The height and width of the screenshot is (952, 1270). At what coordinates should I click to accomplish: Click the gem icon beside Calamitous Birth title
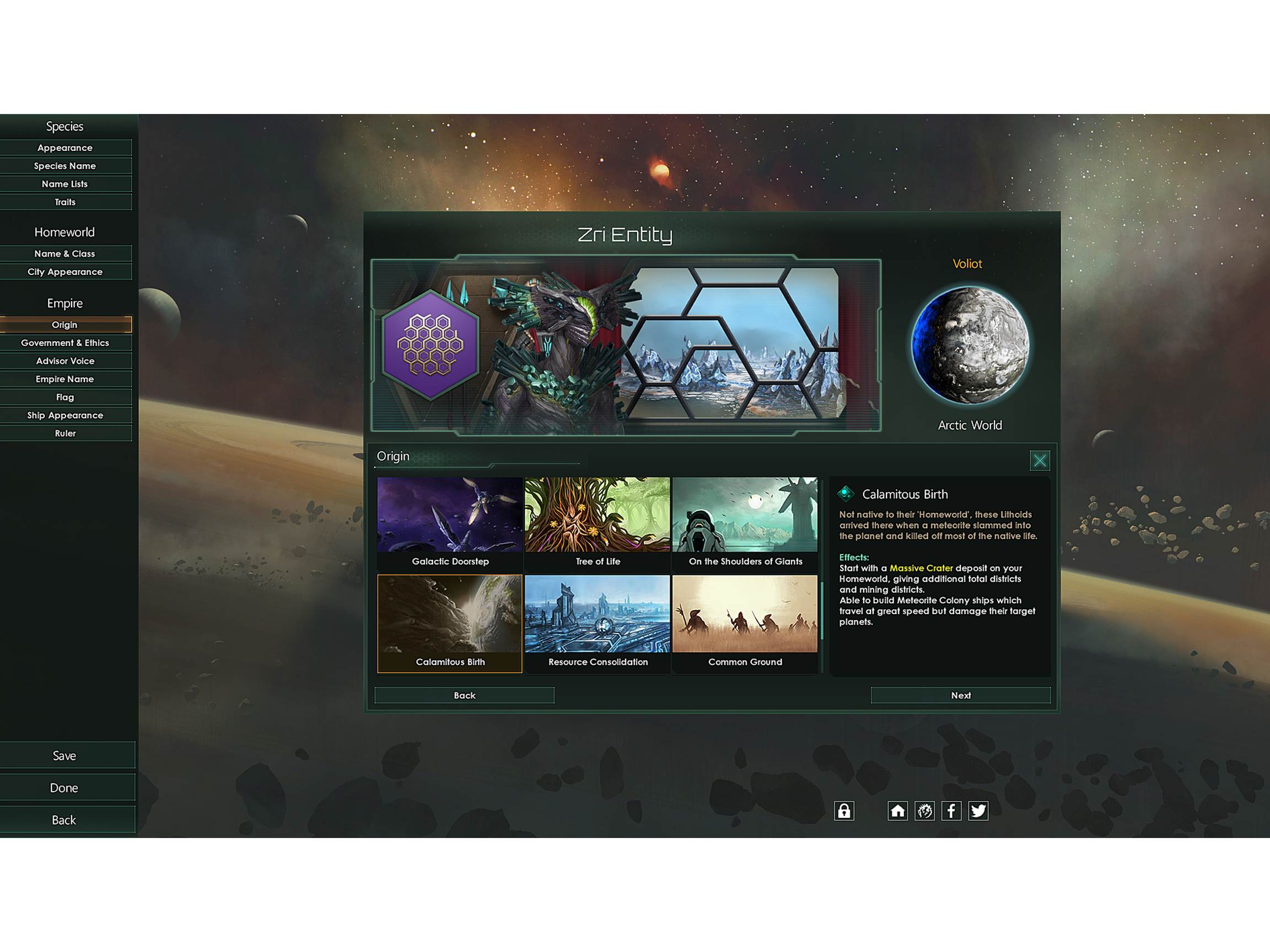pos(845,494)
